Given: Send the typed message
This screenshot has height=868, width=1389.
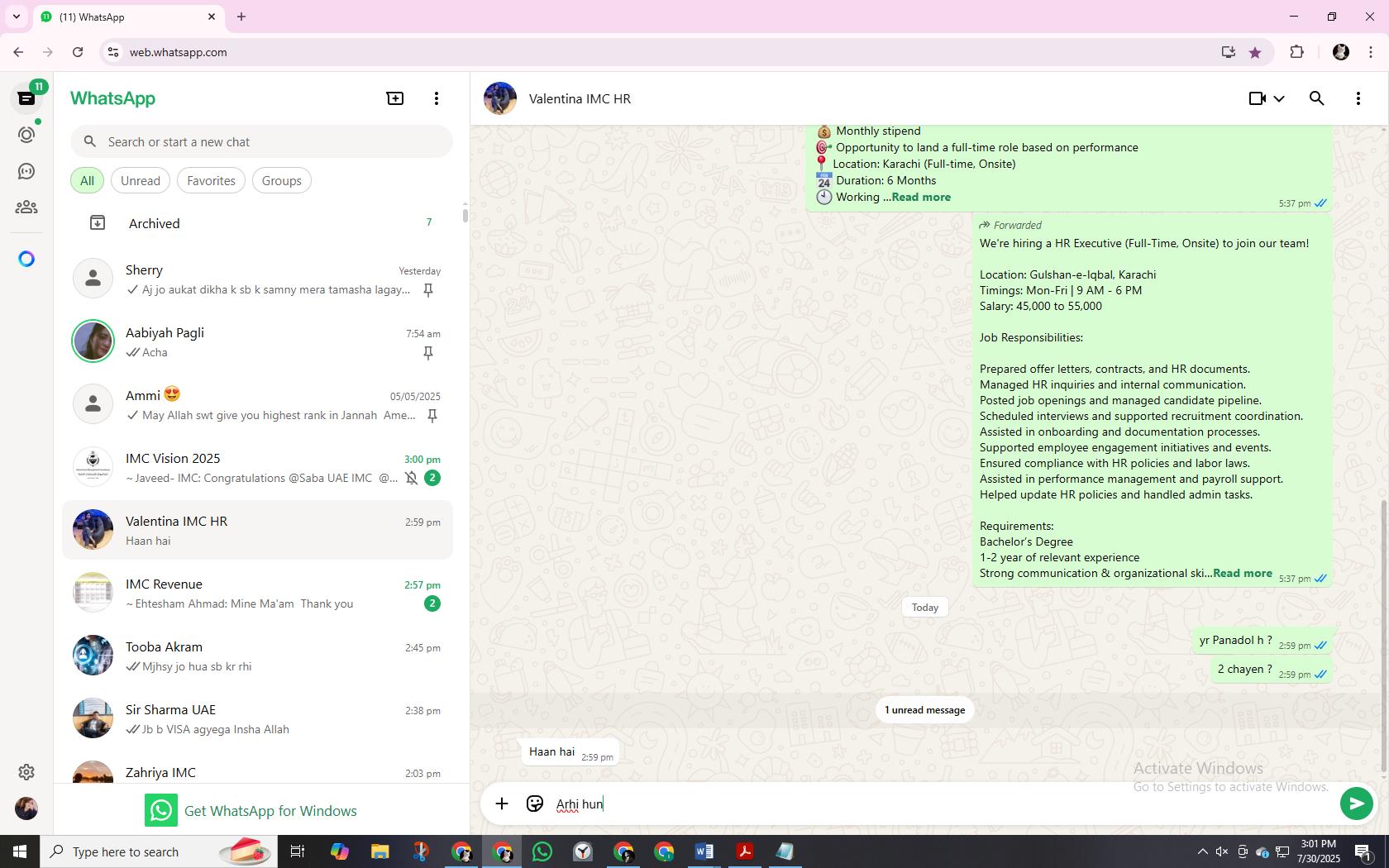Looking at the screenshot, I should pyautogui.click(x=1356, y=804).
